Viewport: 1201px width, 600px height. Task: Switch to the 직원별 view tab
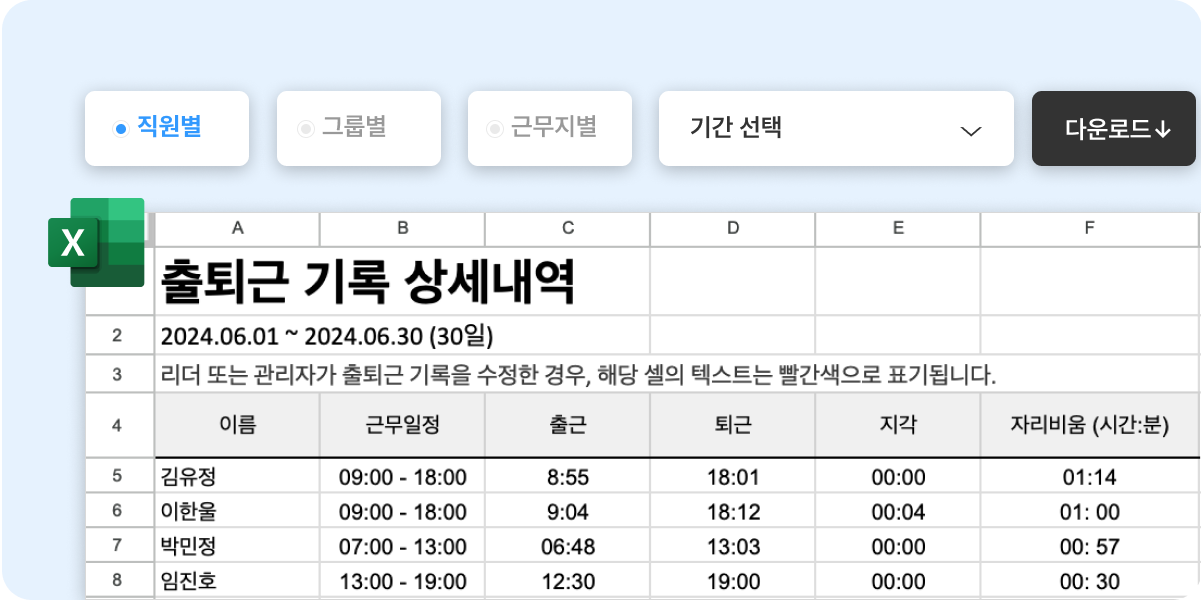166,128
